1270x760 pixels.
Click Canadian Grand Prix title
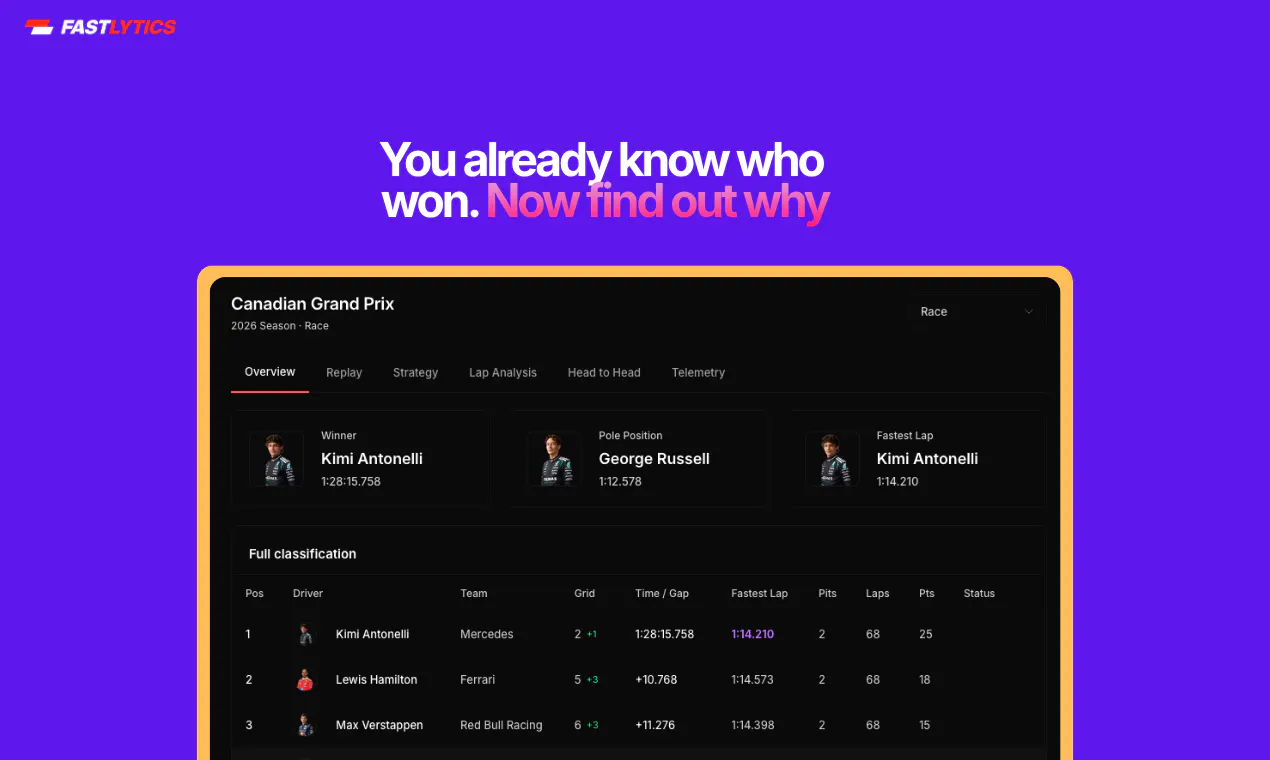click(313, 304)
